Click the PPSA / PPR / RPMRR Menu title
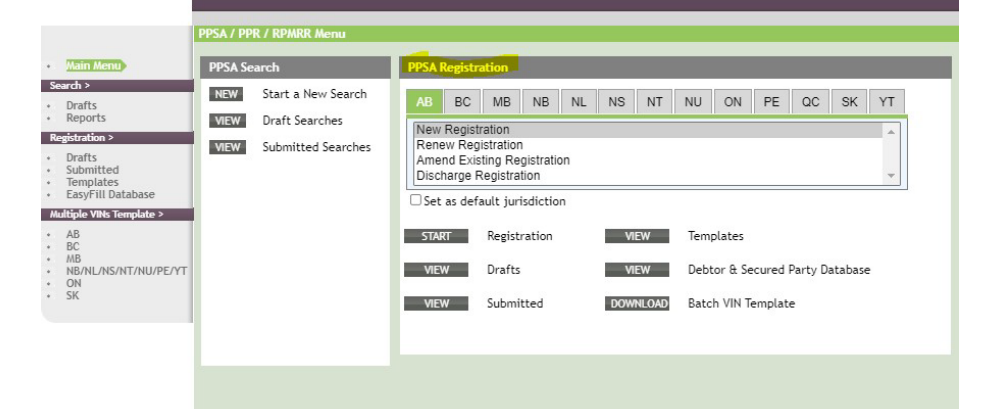Image resolution: width=984 pixels, height=409 pixels. pos(272,34)
